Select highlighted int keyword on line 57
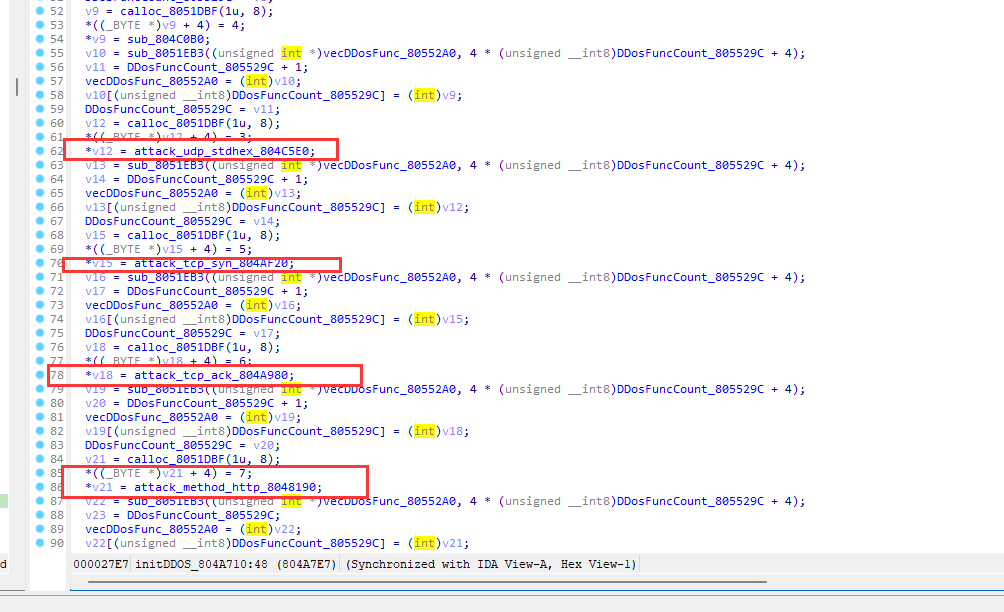 point(255,81)
